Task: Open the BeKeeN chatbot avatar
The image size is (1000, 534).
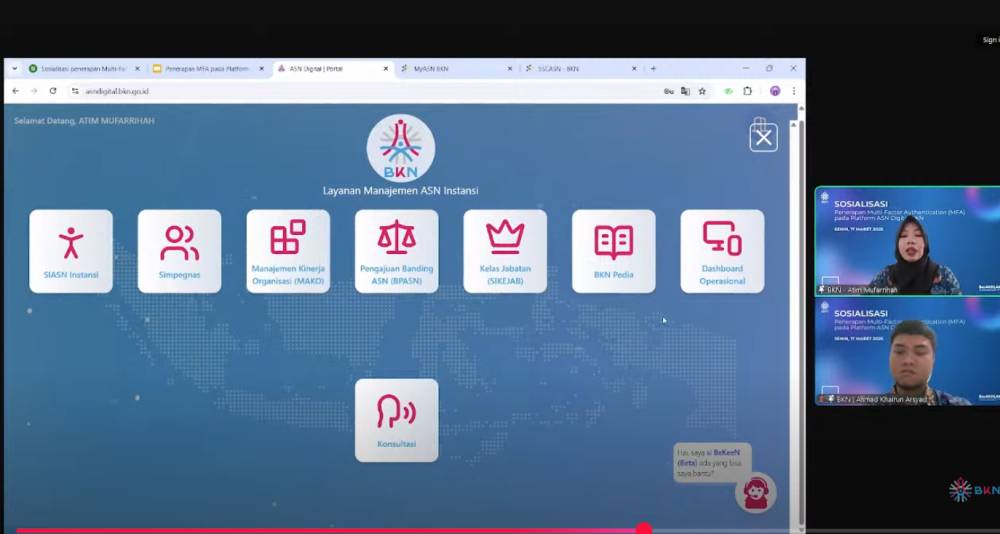Action: [756, 493]
